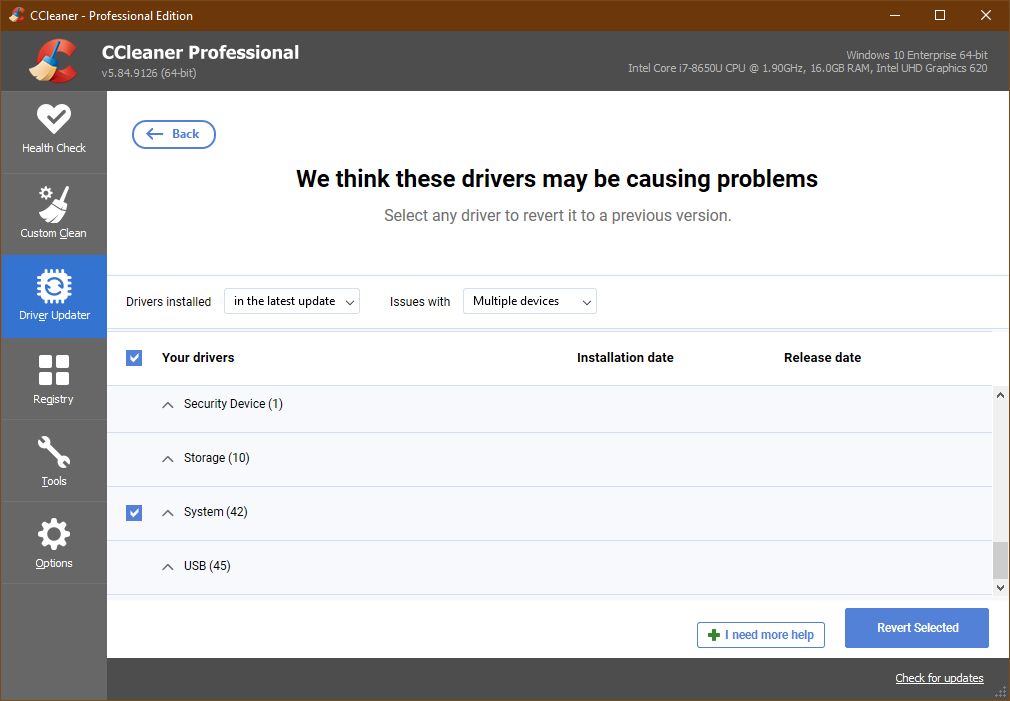Expand the System (42) chevron
This screenshot has height=701, width=1010.
click(x=167, y=513)
